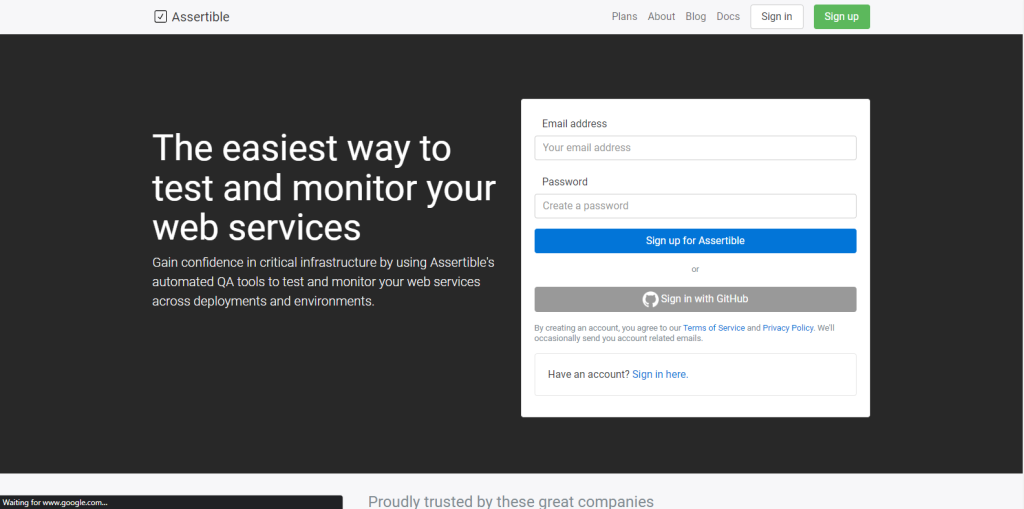Open the Privacy Policy link
This screenshot has width=1024, height=509.
(x=788, y=328)
